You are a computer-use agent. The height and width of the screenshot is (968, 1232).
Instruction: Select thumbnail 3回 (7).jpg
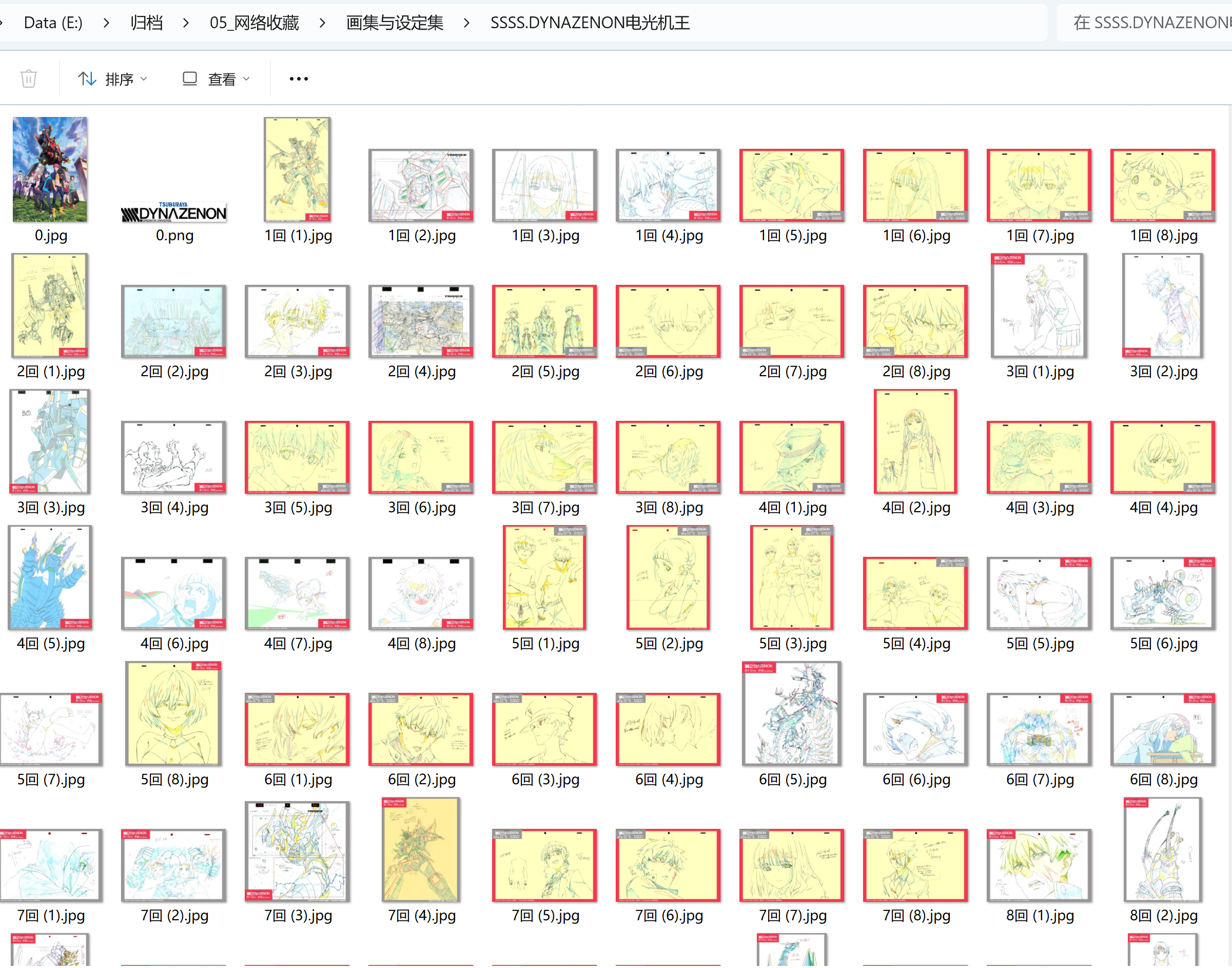coord(544,457)
